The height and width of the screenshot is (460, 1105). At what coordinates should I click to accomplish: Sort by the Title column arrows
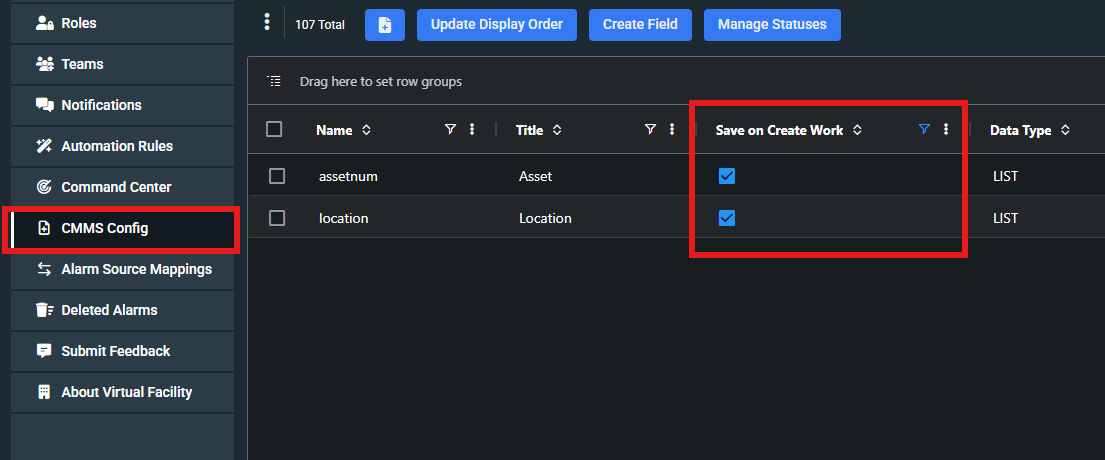(x=557, y=130)
